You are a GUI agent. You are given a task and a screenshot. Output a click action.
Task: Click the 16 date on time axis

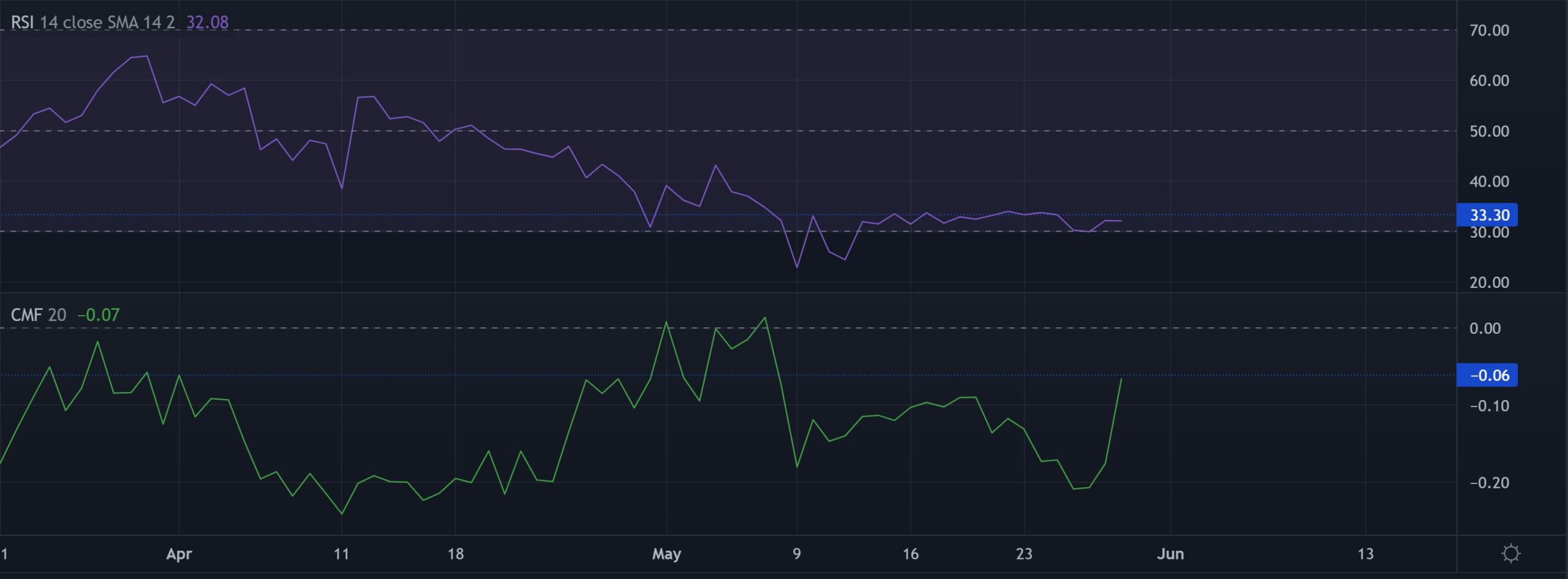911,554
